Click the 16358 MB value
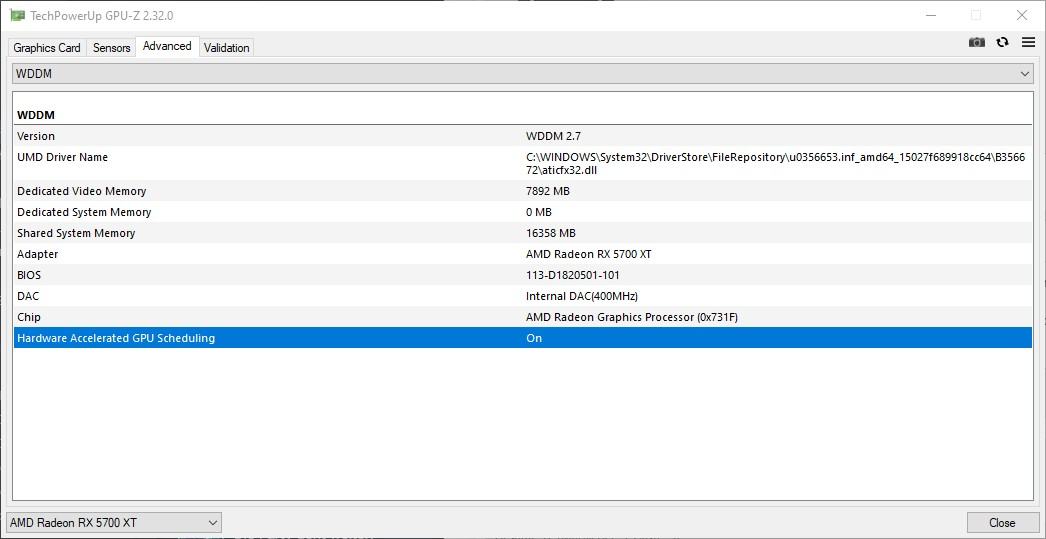1046x539 pixels. [550, 233]
